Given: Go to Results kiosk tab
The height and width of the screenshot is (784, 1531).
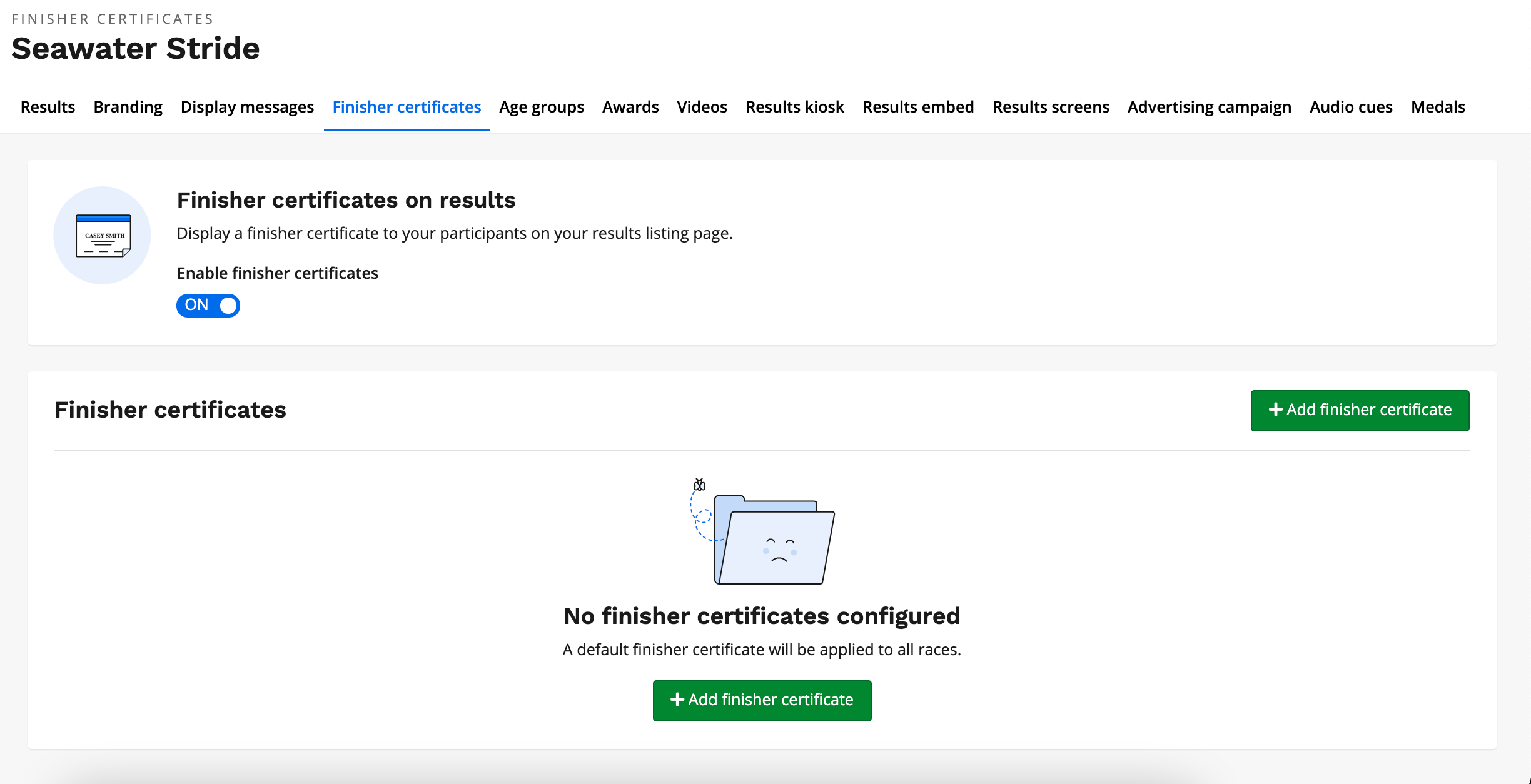Looking at the screenshot, I should coord(794,107).
